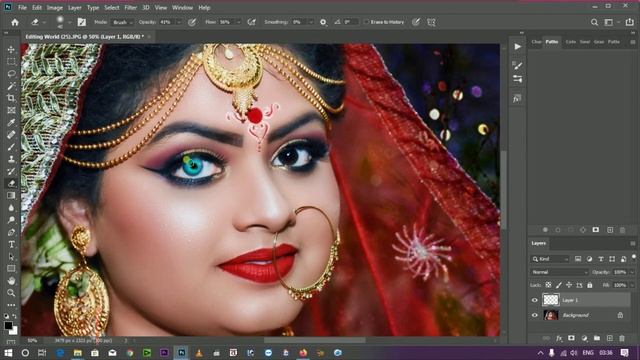Screen dimensions: 640x360
Task: Open the Actions panel play icon
Action: [518, 47]
